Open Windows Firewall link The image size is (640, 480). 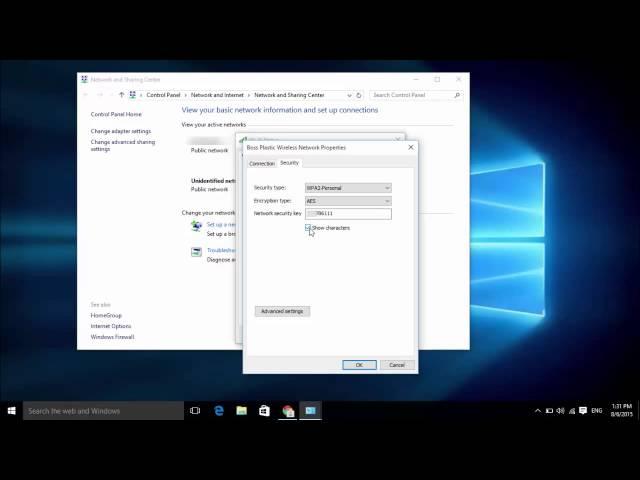[112, 337]
